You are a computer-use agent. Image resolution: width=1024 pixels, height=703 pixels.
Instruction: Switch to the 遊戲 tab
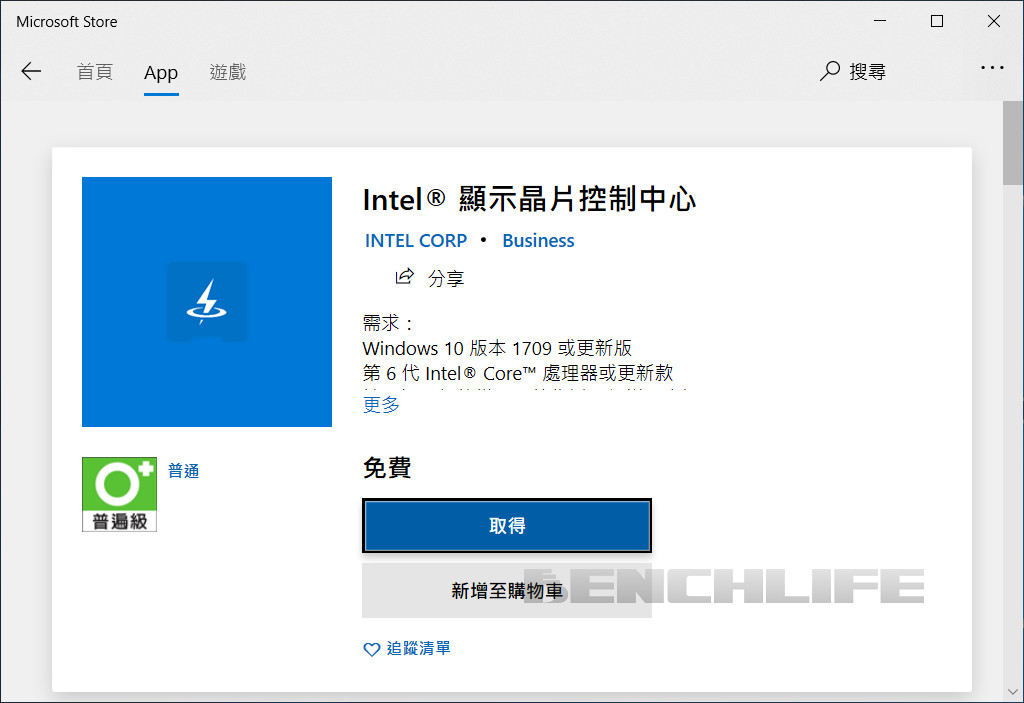(228, 72)
